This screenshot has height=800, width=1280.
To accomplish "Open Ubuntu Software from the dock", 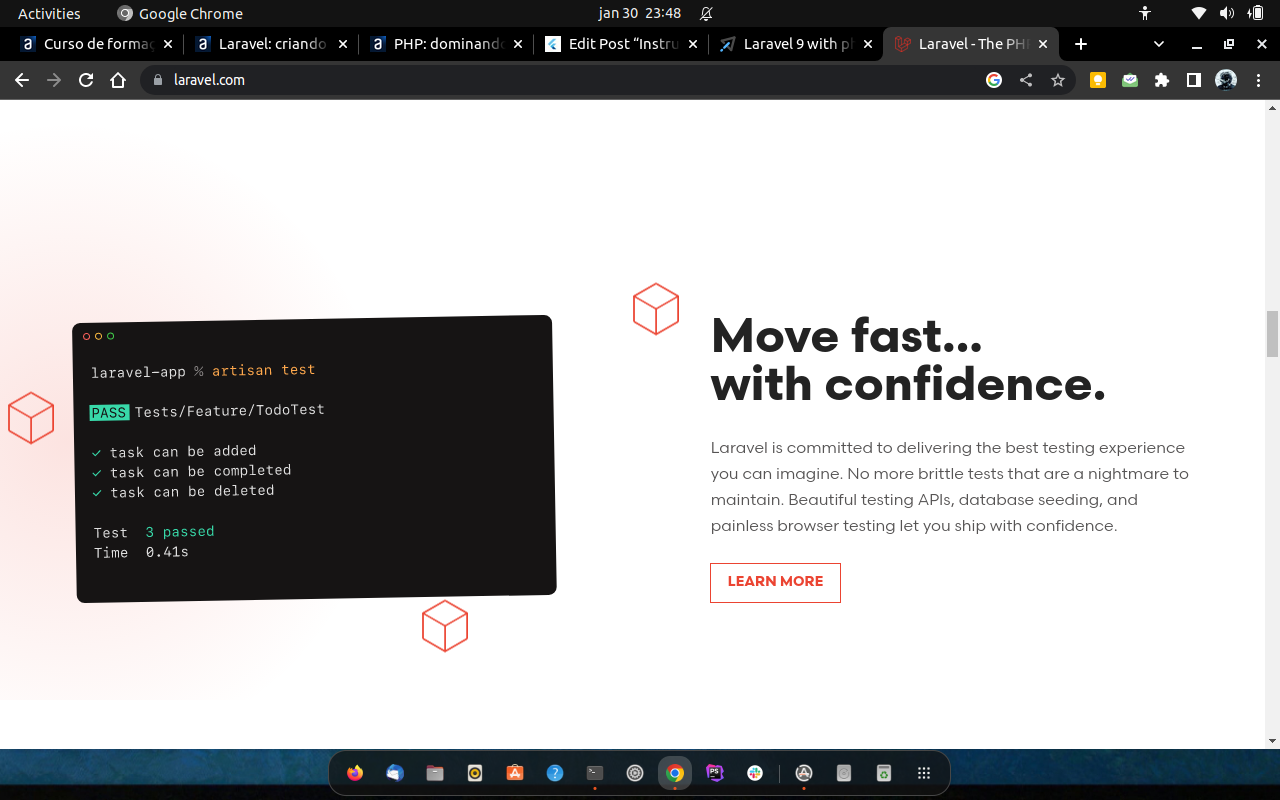I will pyautogui.click(x=515, y=773).
